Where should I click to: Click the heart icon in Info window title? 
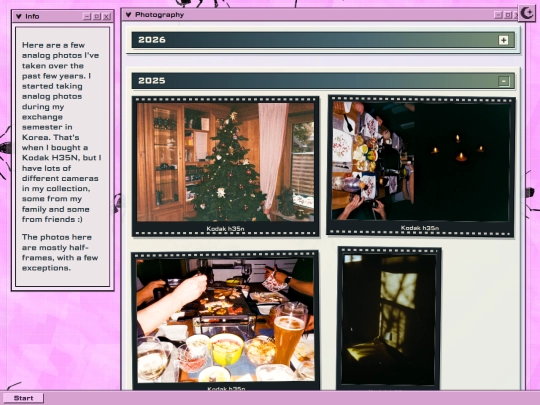[x=19, y=16]
